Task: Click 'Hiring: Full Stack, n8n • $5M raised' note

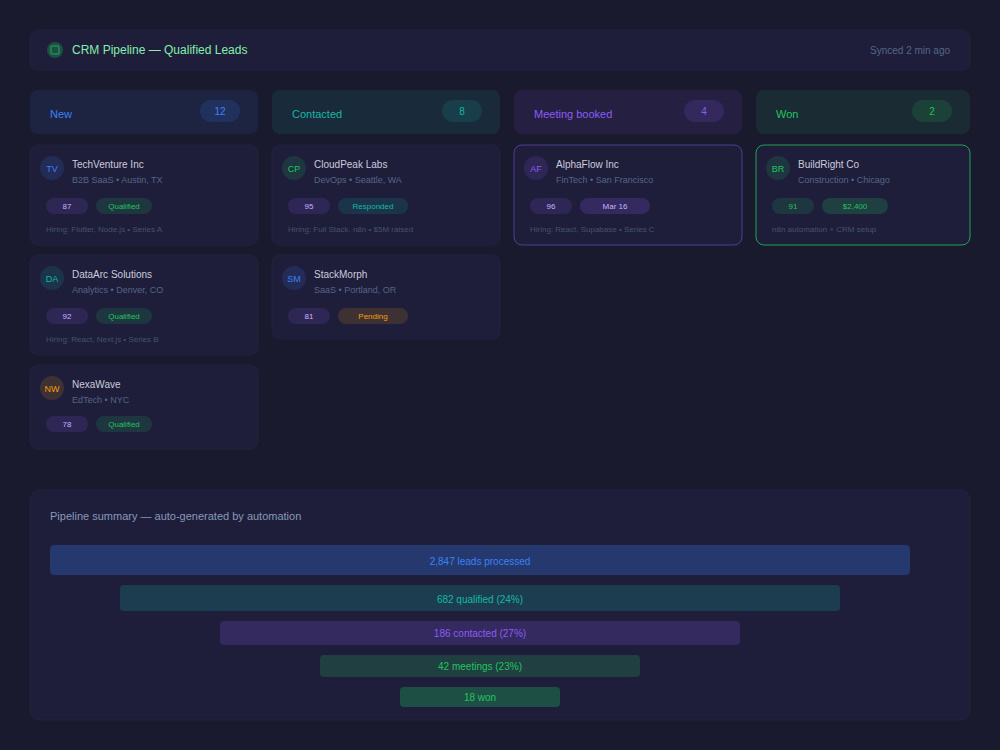Action: pyautogui.click(x=350, y=230)
